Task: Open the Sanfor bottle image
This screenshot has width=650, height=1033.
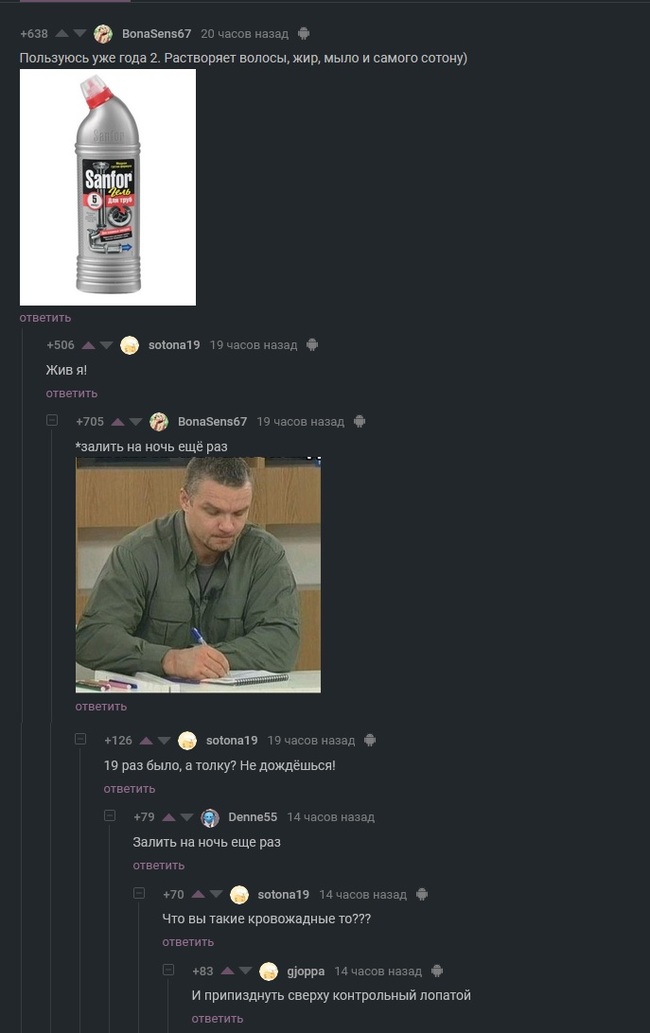Action: pyautogui.click(x=108, y=187)
